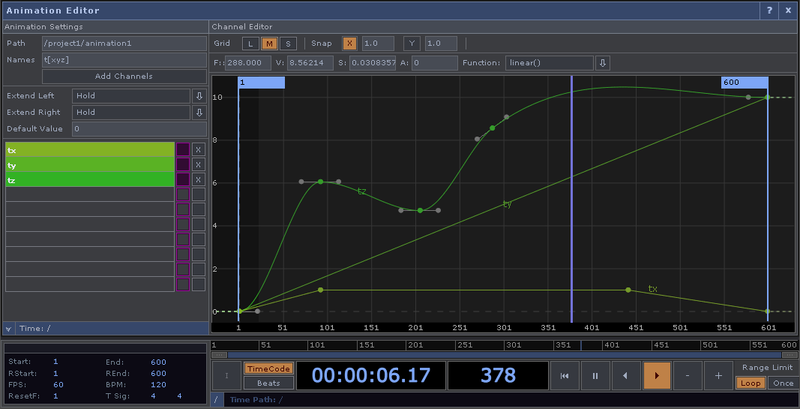Click the End value 600
The height and width of the screenshot is (409, 800).
158,362
